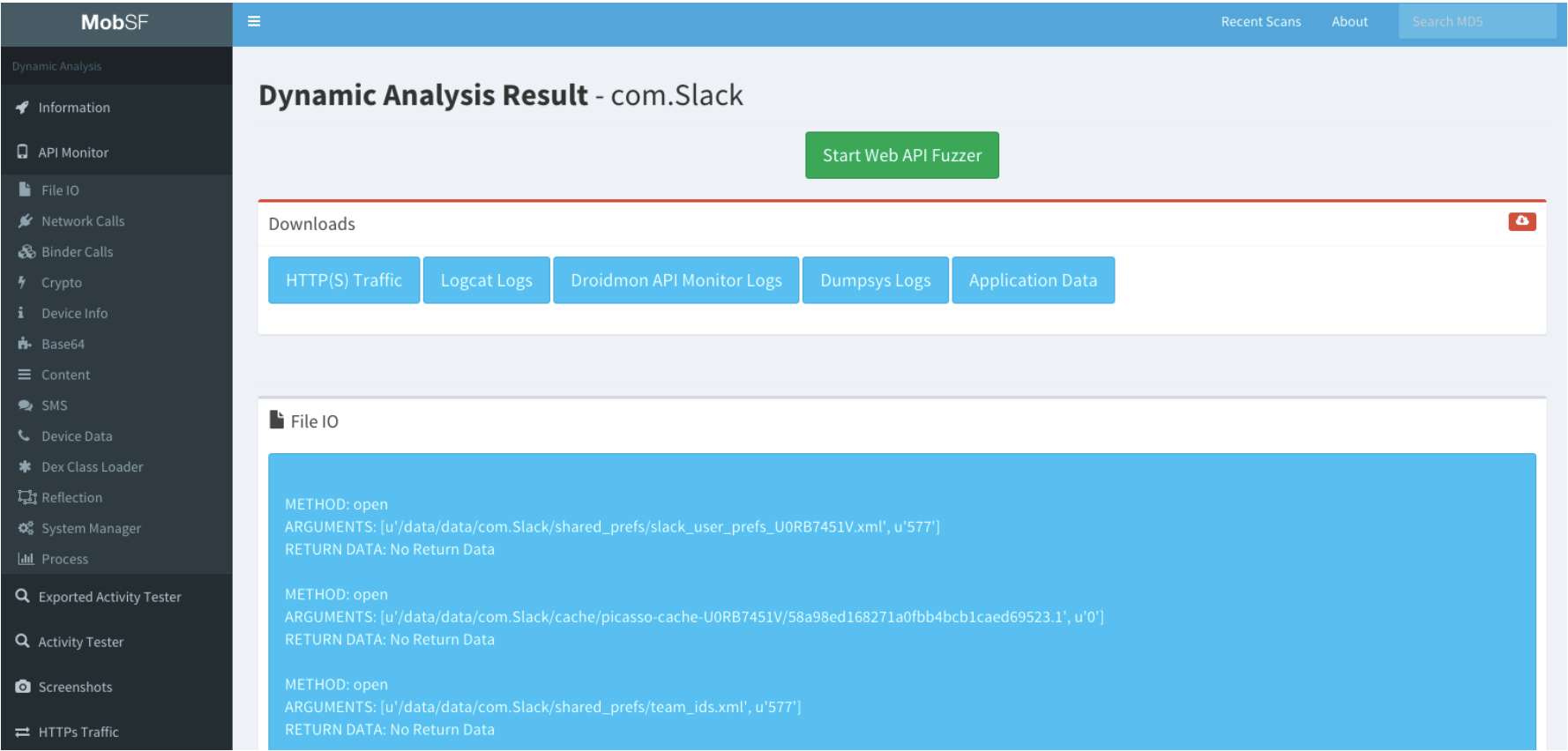Jump to System Manager section
Image resolution: width=1568 pixels, height=751 pixels.
pyautogui.click(x=116, y=529)
